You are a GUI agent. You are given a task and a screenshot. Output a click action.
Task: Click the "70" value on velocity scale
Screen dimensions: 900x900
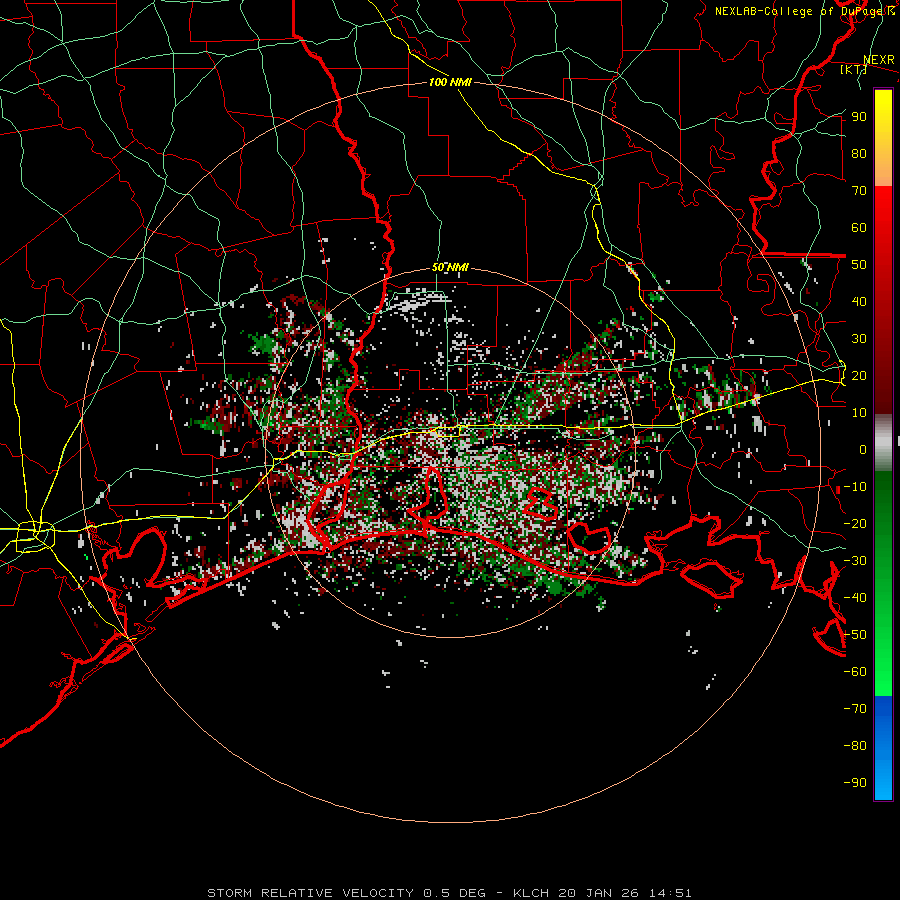(859, 191)
